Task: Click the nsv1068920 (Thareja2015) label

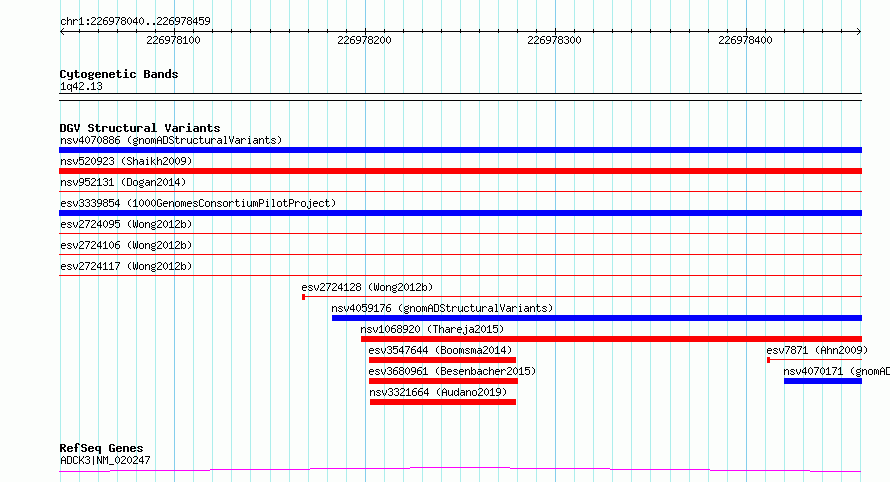Action: pyautogui.click(x=432, y=329)
